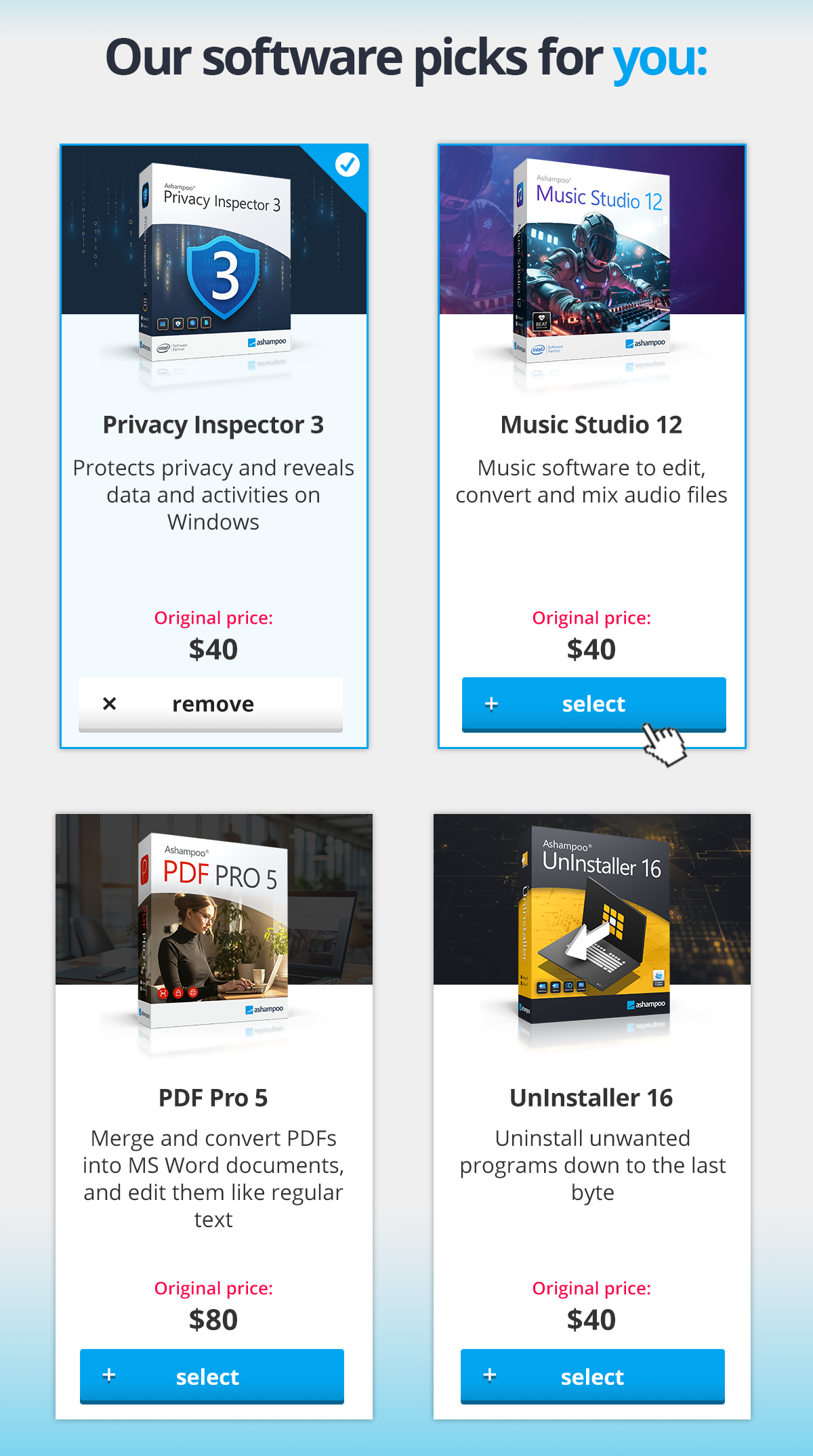Screen dimensions: 813x1456
Task: Click the plus icon for UnInstaller 16
Action: click(x=490, y=1375)
